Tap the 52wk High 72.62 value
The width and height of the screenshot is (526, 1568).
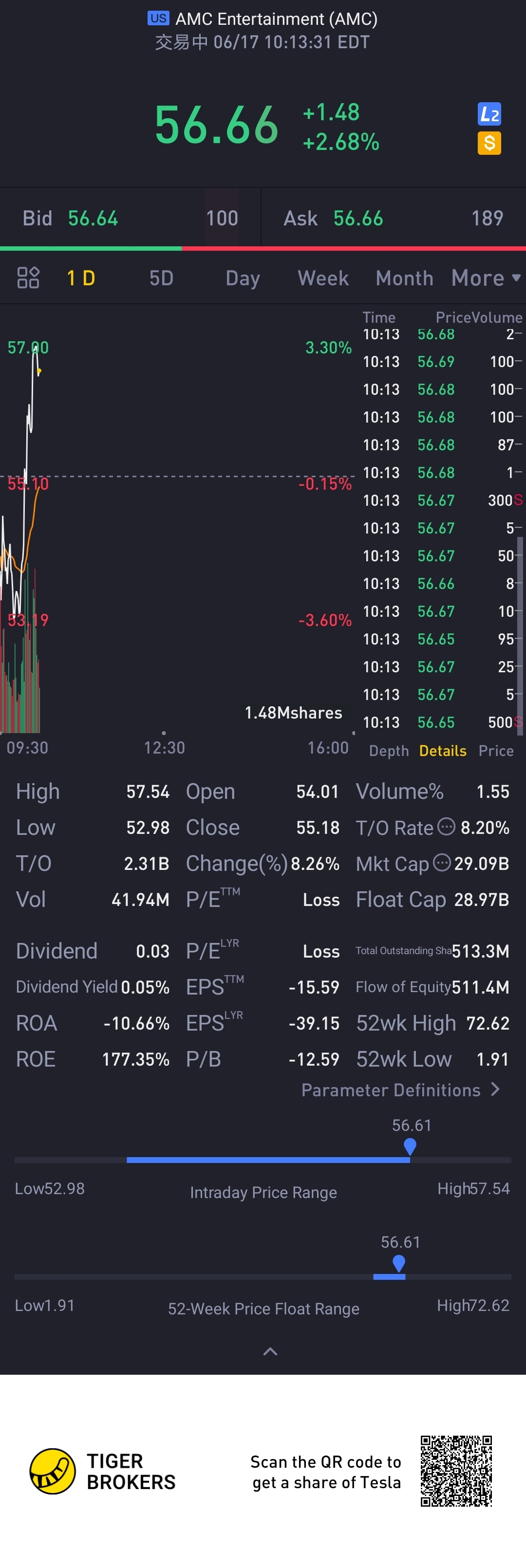click(488, 1023)
